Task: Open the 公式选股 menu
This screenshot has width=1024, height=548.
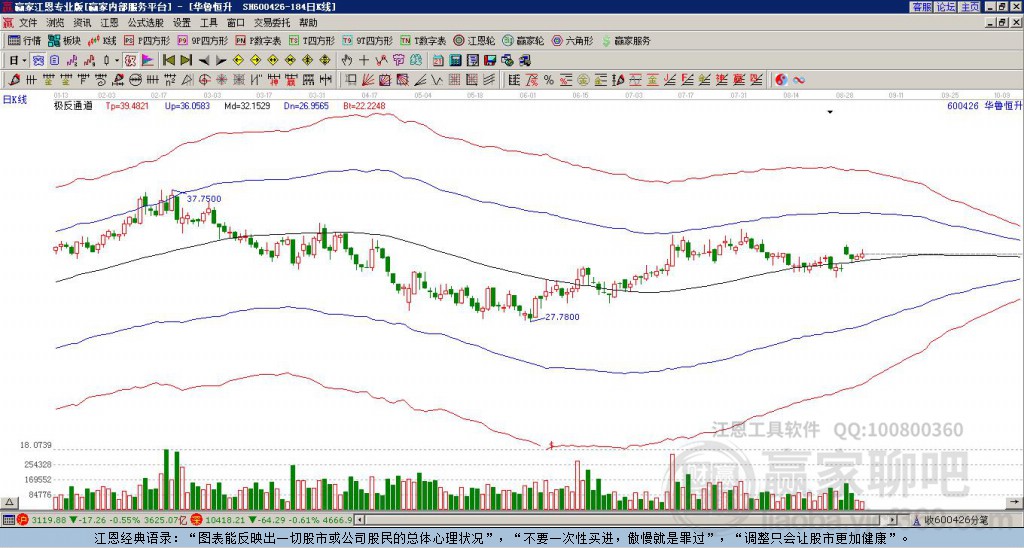Action: (145, 23)
